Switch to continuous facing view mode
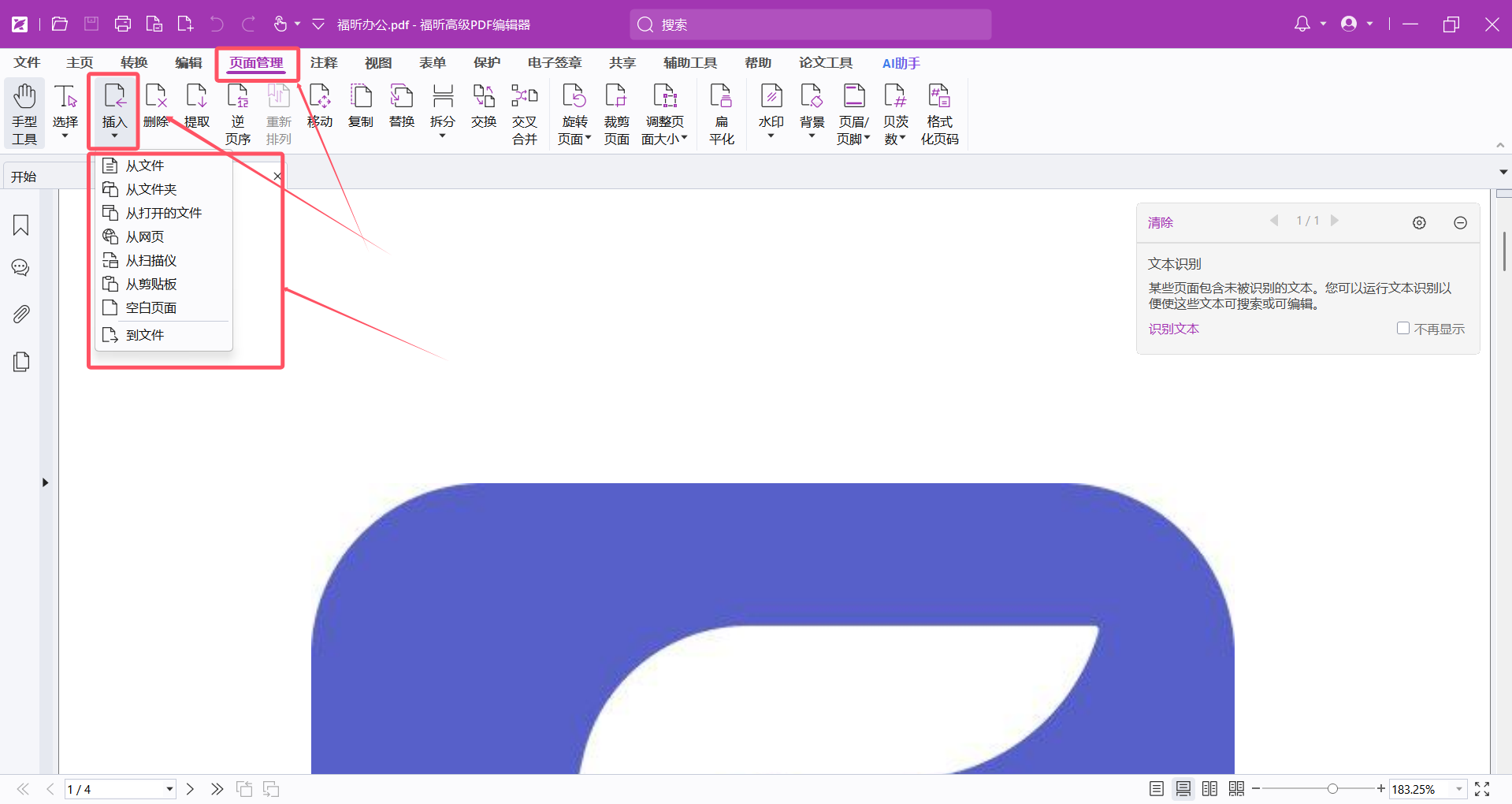The height and width of the screenshot is (804, 1512). [1237, 789]
